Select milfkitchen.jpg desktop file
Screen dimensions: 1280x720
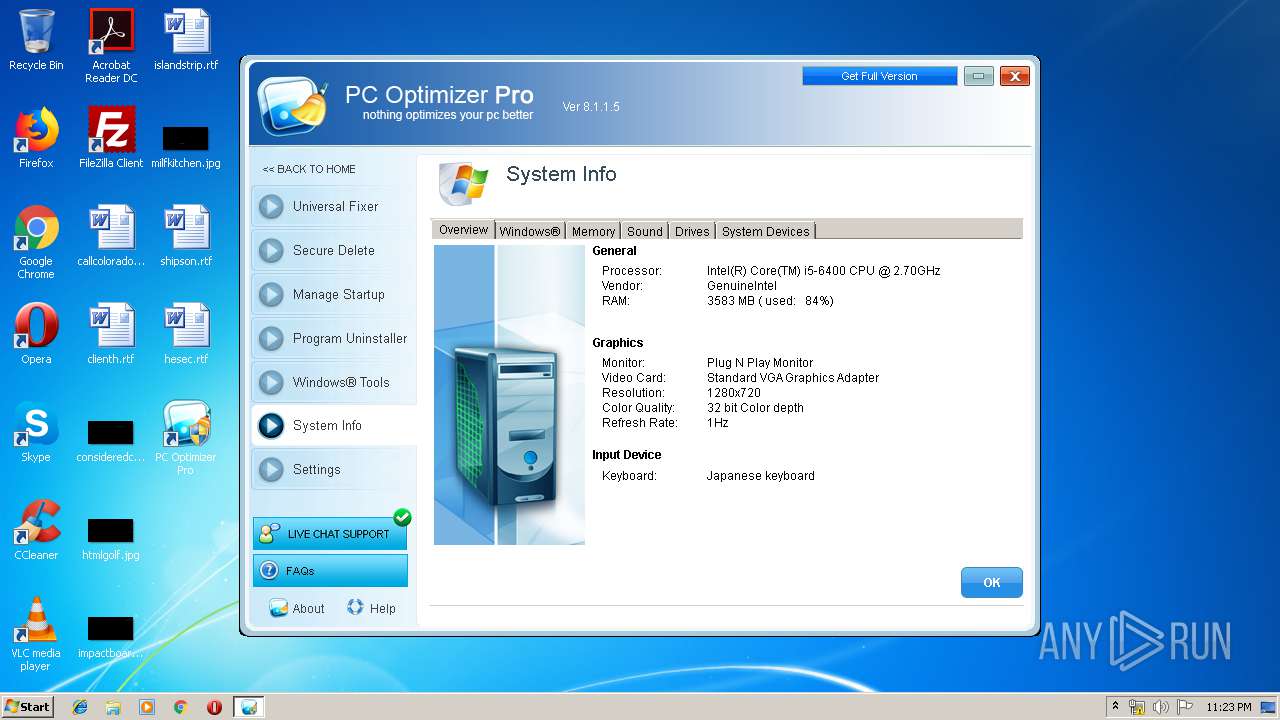tap(186, 145)
